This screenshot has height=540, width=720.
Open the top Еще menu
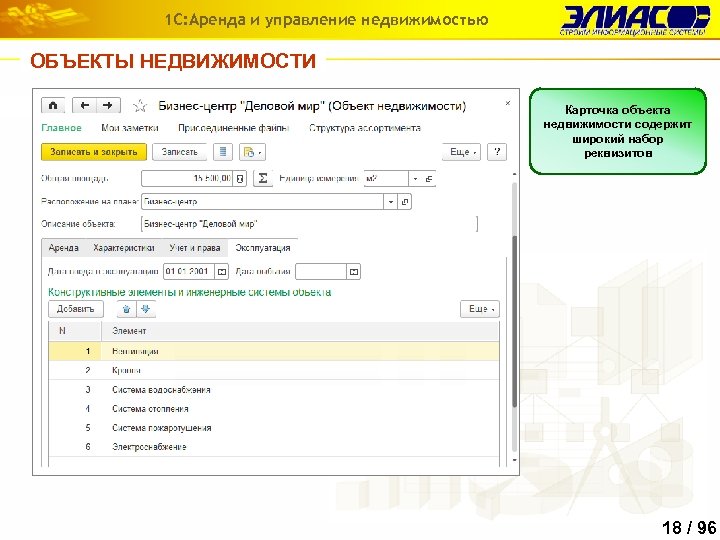[461, 152]
